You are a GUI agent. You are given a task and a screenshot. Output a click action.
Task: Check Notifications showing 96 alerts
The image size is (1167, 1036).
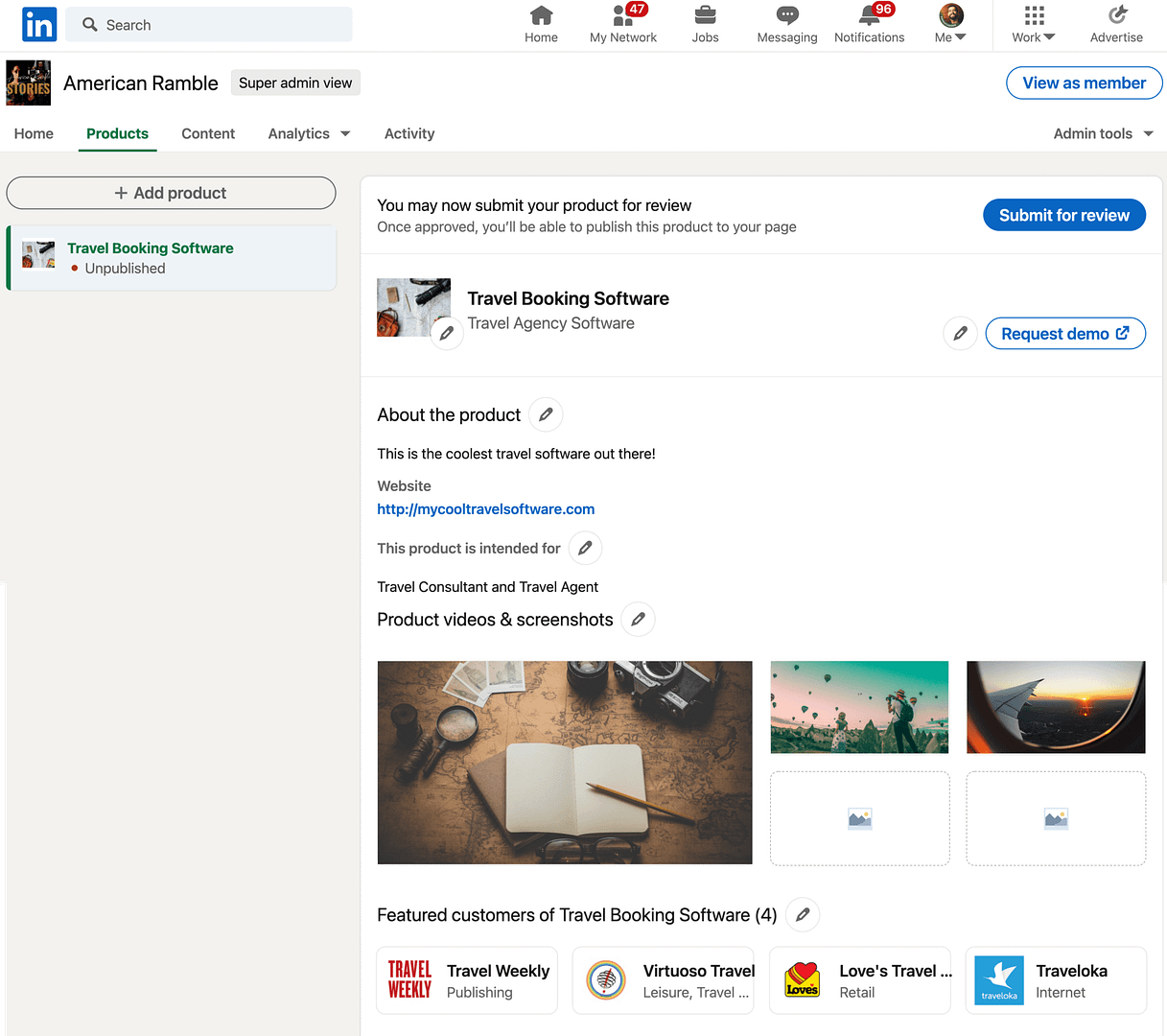[869, 23]
